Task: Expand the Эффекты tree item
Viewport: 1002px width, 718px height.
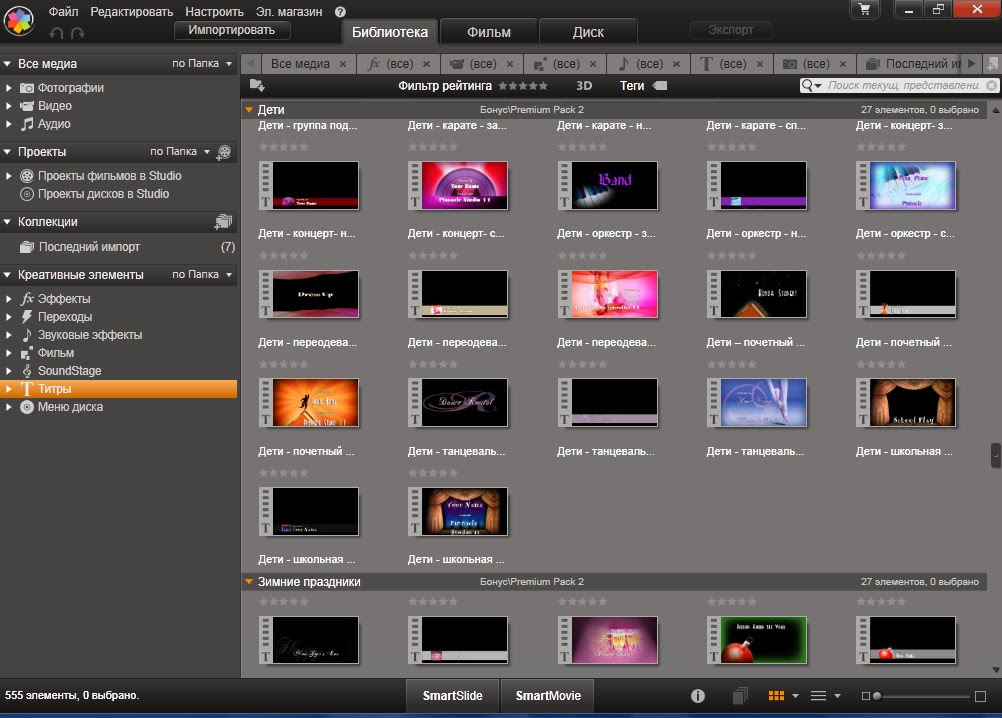Action: tap(9, 299)
